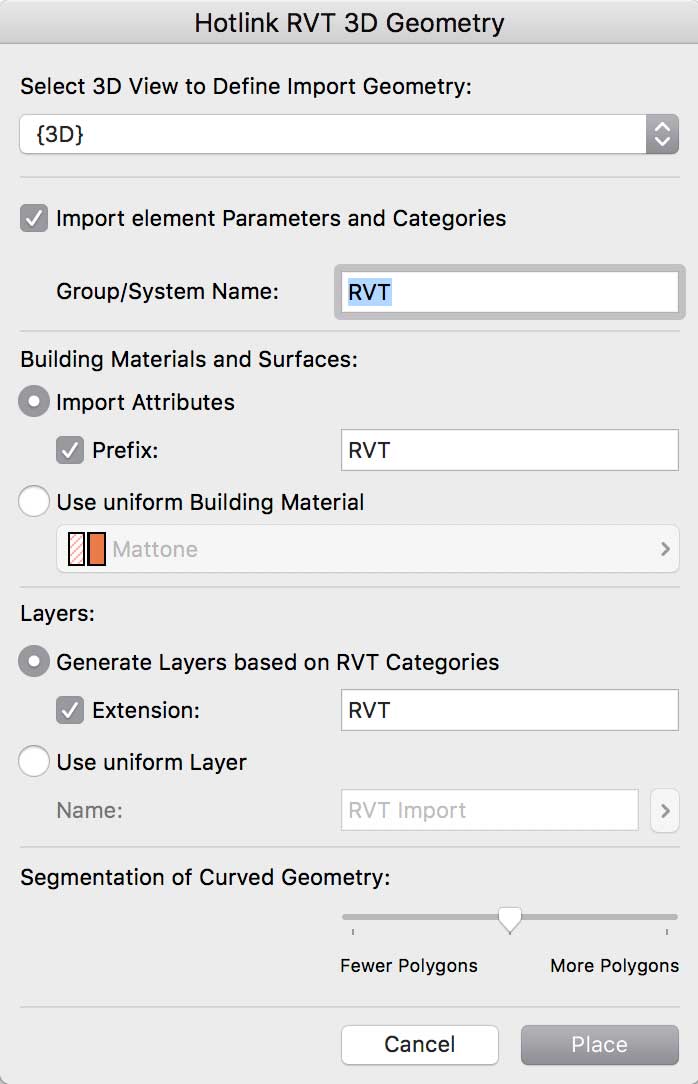
Task: Select Import Attributes radio option
Action: click(34, 402)
